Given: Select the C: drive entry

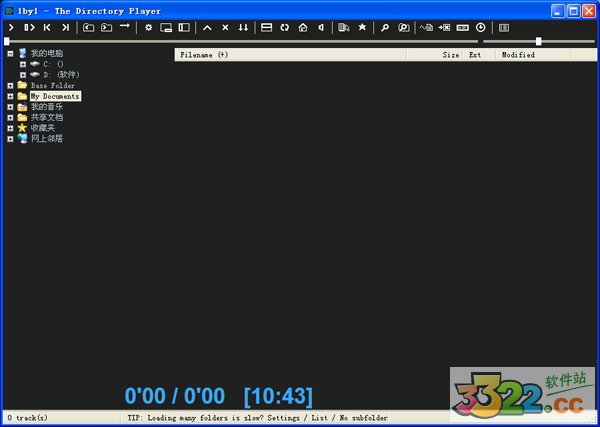Looking at the screenshot, I should (53, 64).
